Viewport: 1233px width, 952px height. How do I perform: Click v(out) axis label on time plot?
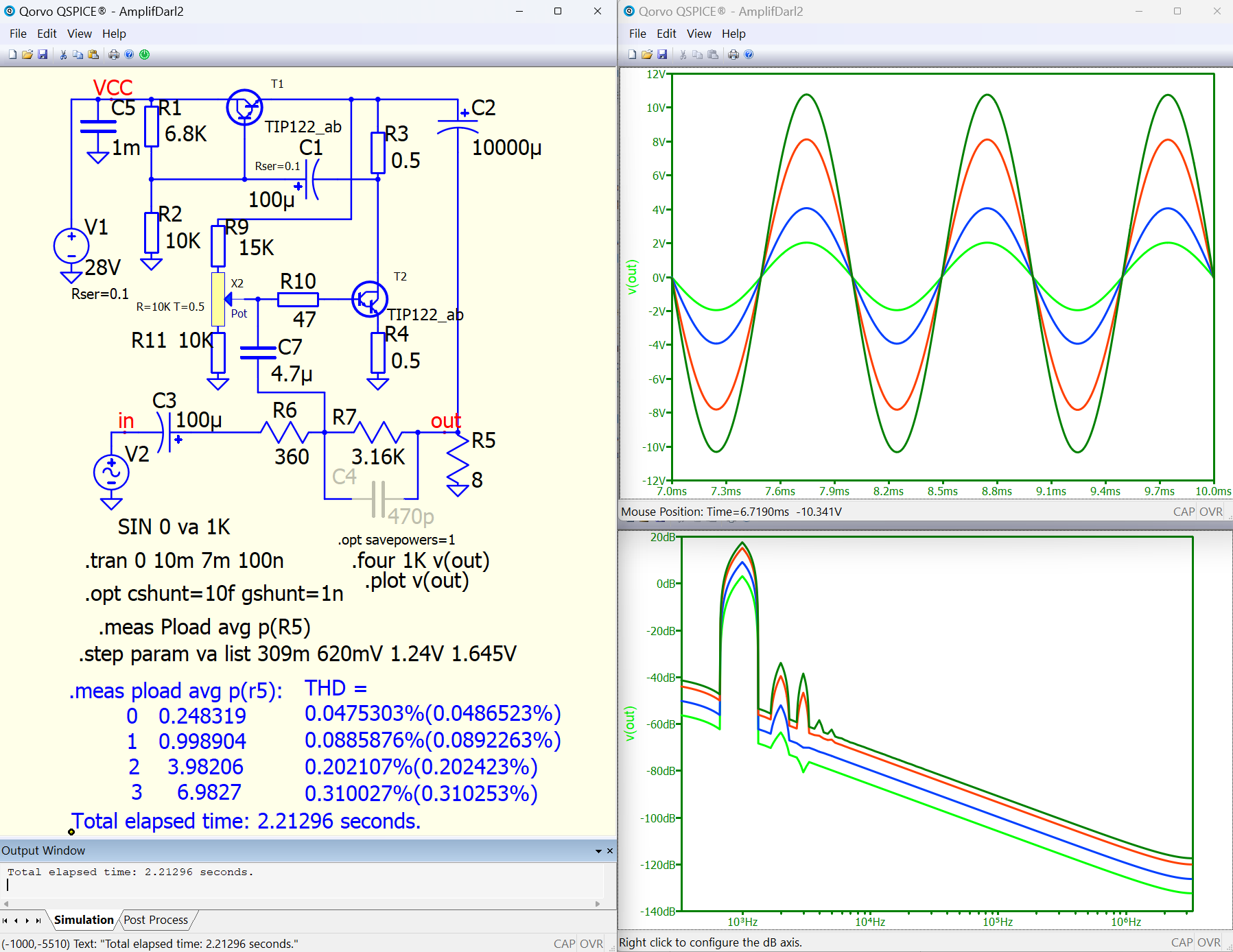click(632, 277)
